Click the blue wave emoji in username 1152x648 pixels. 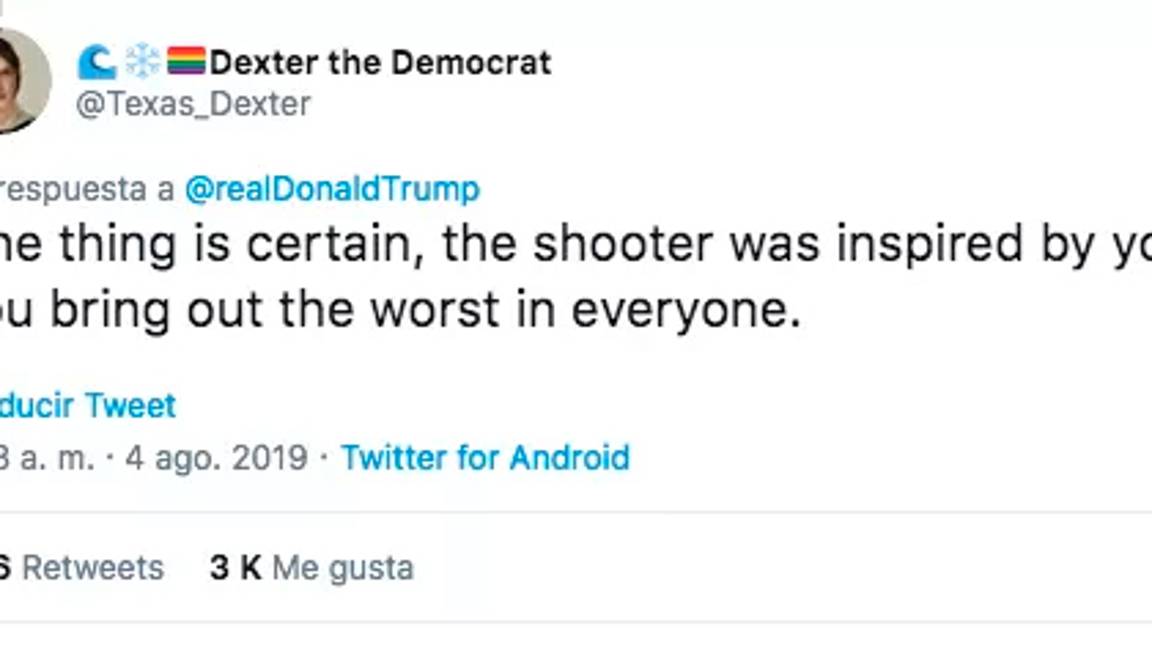click(x=98, y=62)
